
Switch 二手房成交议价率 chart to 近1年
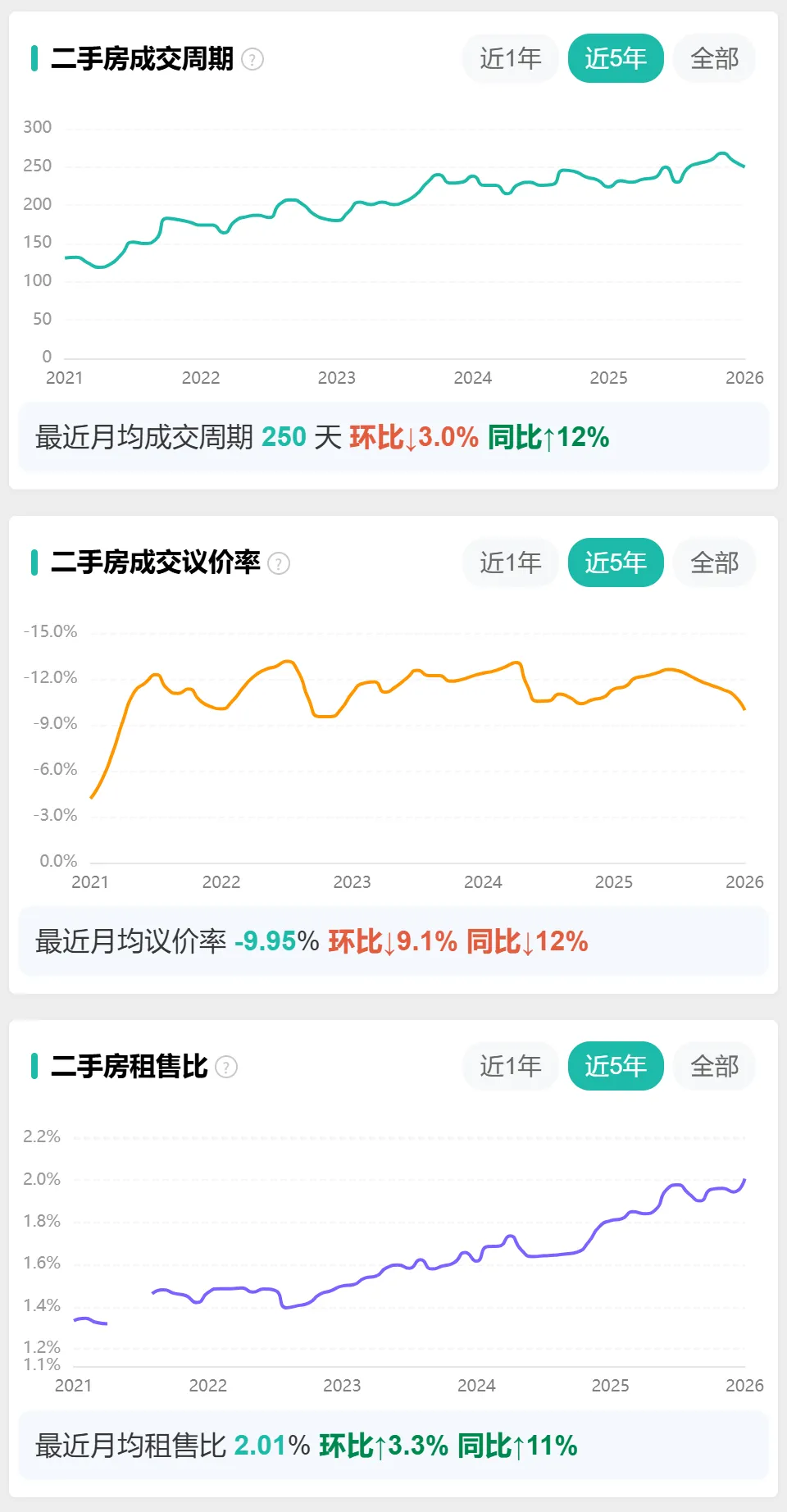pyautogui.click(x=511, y=562)
